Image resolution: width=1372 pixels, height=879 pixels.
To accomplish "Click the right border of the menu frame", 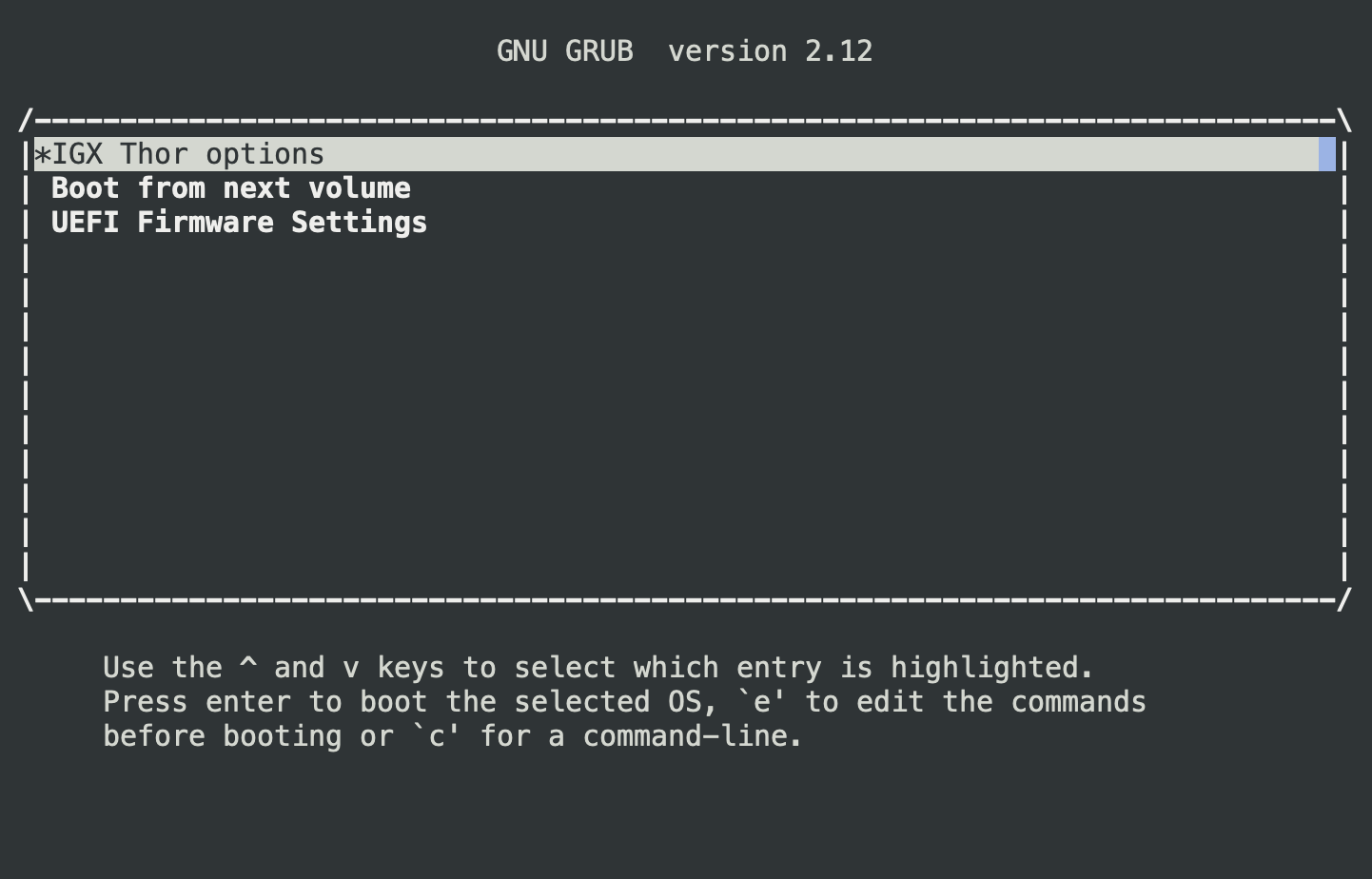I will (1345, 381).
